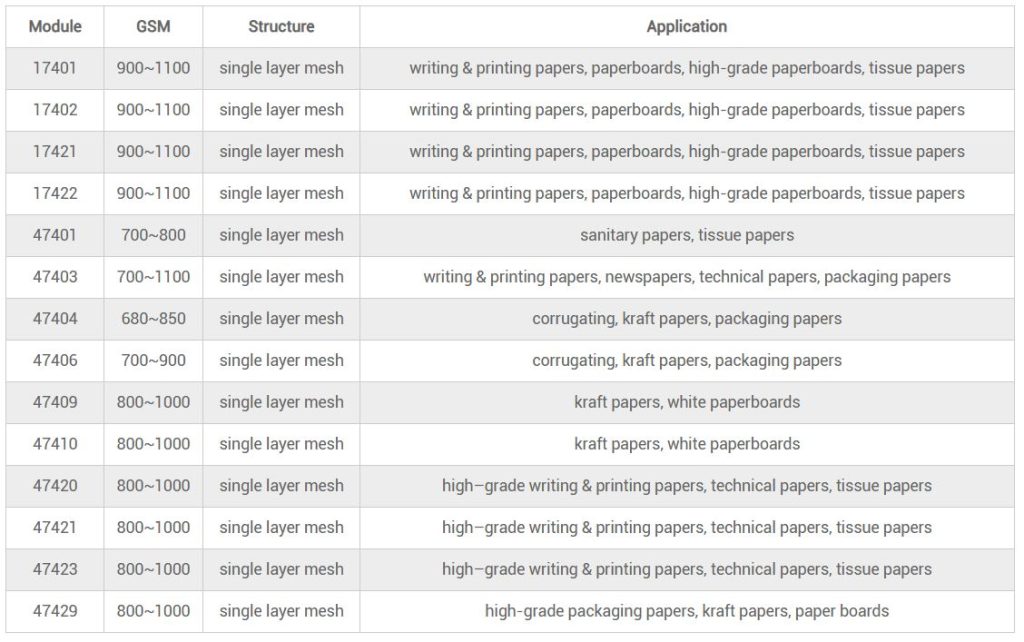Select module 47401 row label
This screenshot has height=642, width=1024.
(x=54, y=236)
